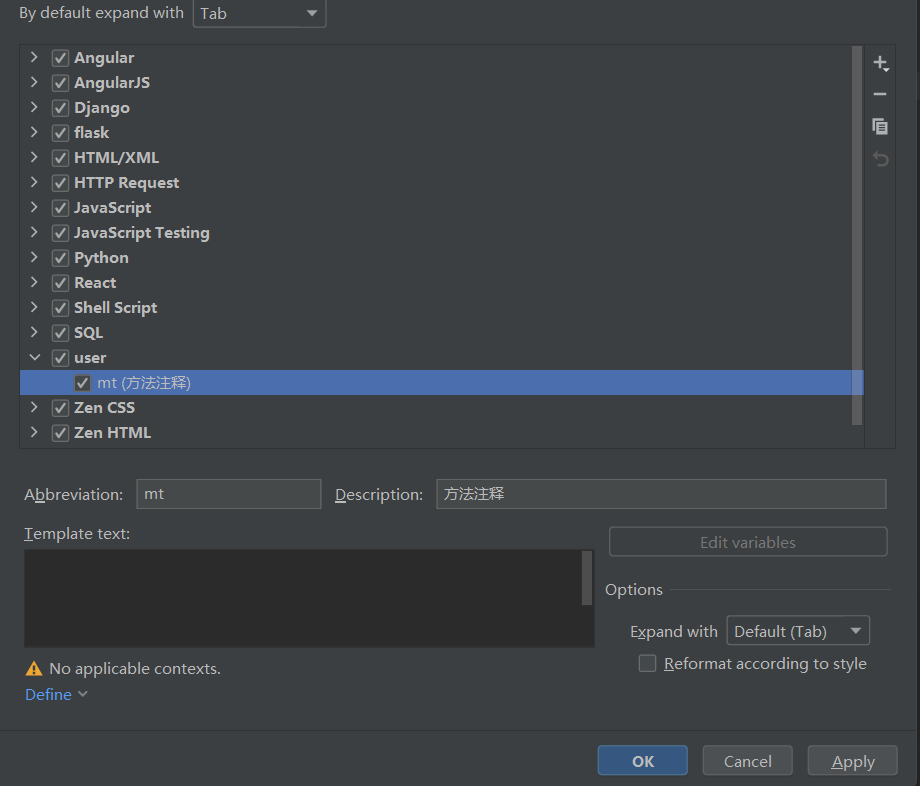Toggle the Zen HTML group checkbox
Screen dimensions: 920x786
60,433
